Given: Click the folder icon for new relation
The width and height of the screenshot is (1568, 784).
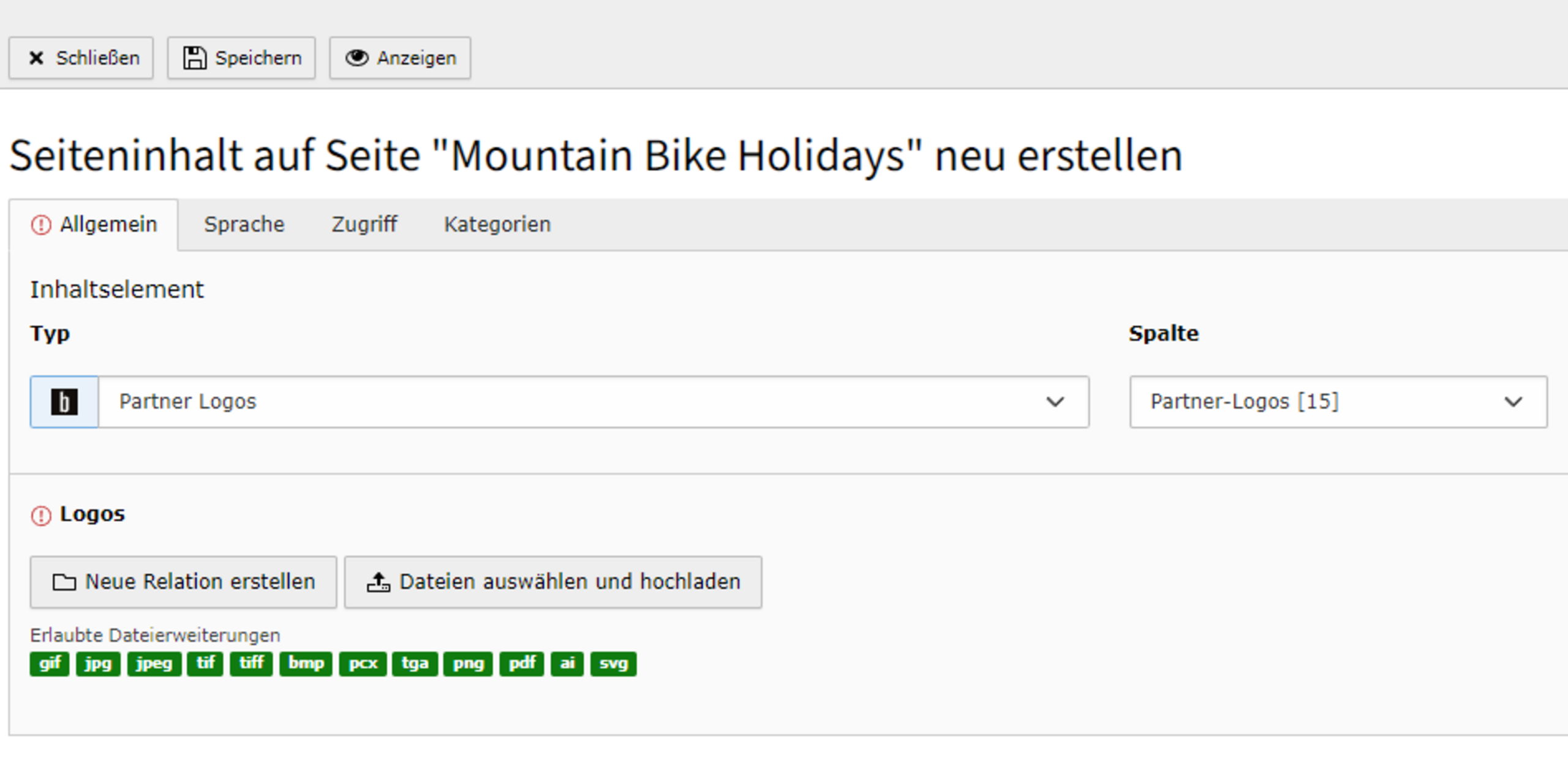Looking at the screenshot, I should [64, 582].
